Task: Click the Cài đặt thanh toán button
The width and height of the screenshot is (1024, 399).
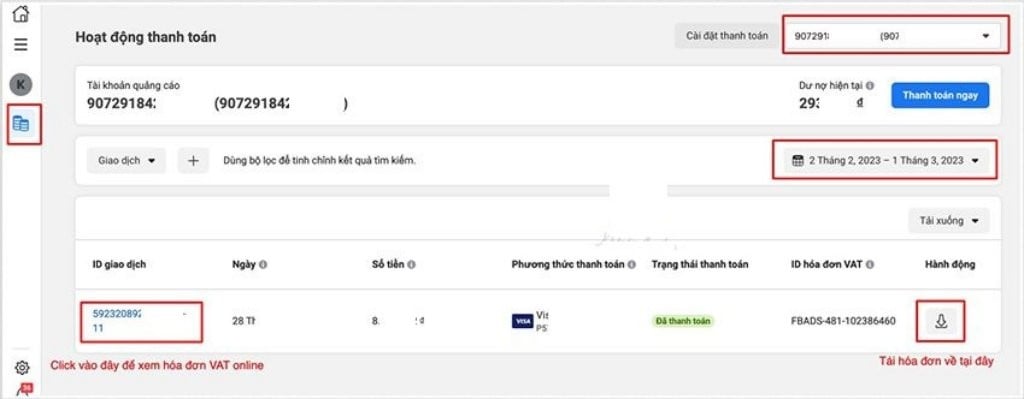Action: coord(727,36)
